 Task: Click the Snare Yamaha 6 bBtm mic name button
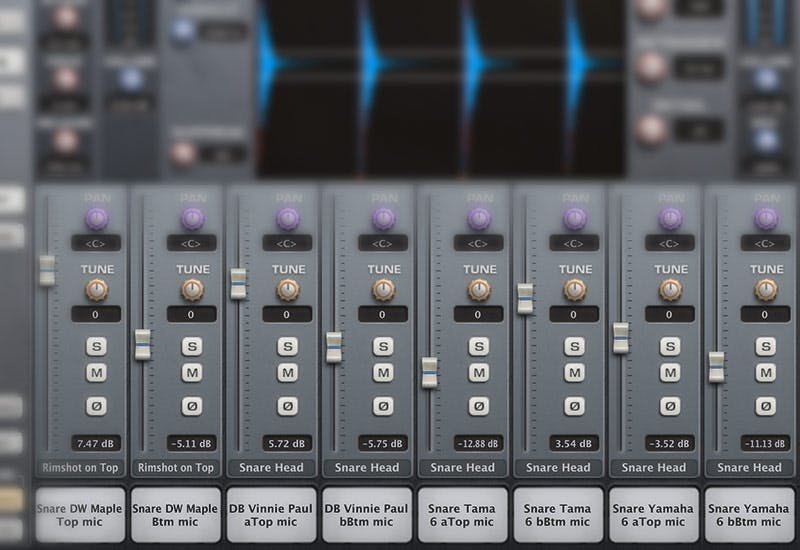pyautogui.click(x=749, y=515)
